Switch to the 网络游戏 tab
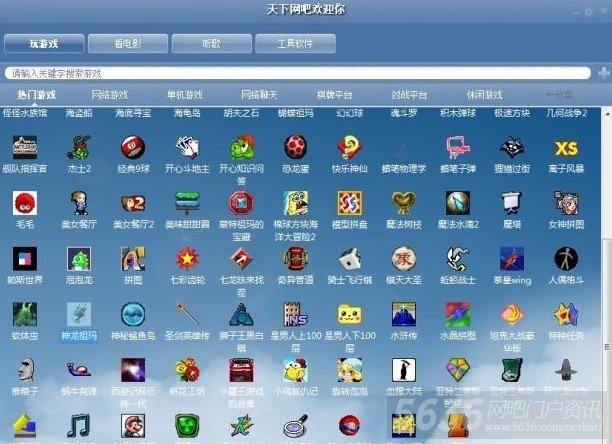The image size is (612, 444). pyautogui.click(x=110, y=94)
